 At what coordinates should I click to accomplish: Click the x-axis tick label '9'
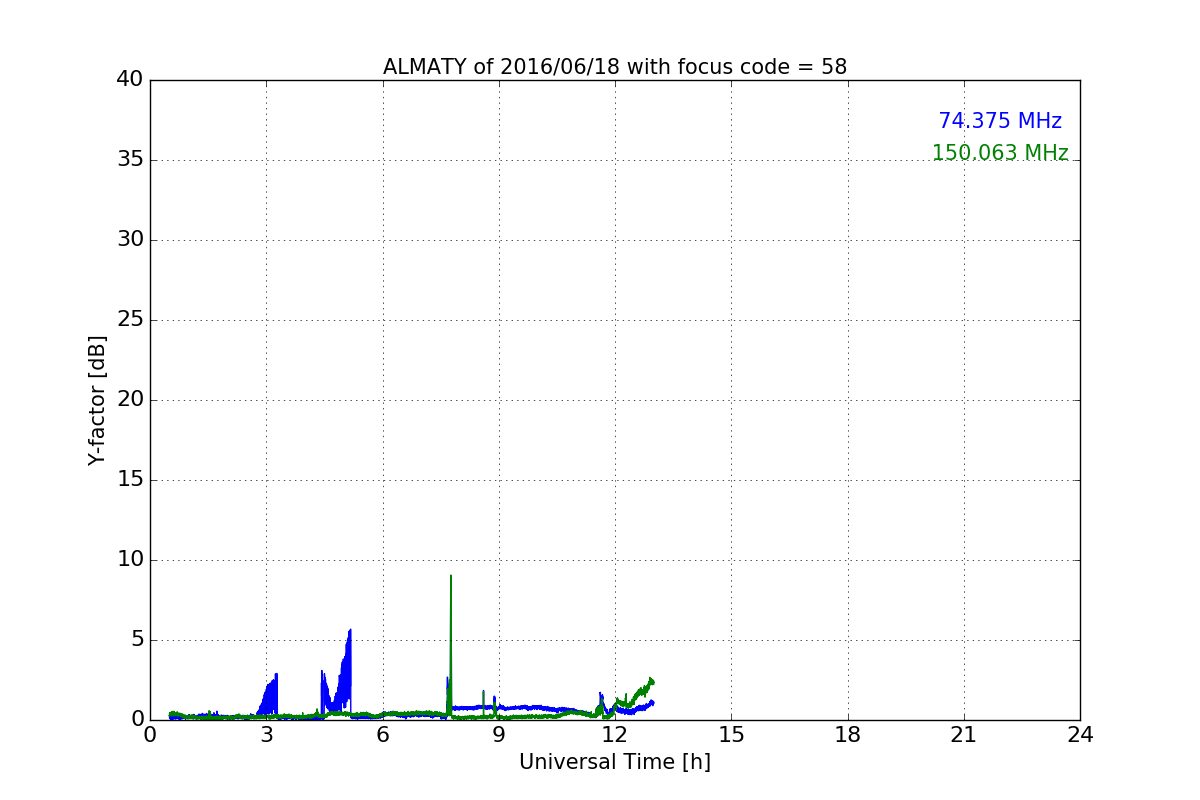coord(499,735)
